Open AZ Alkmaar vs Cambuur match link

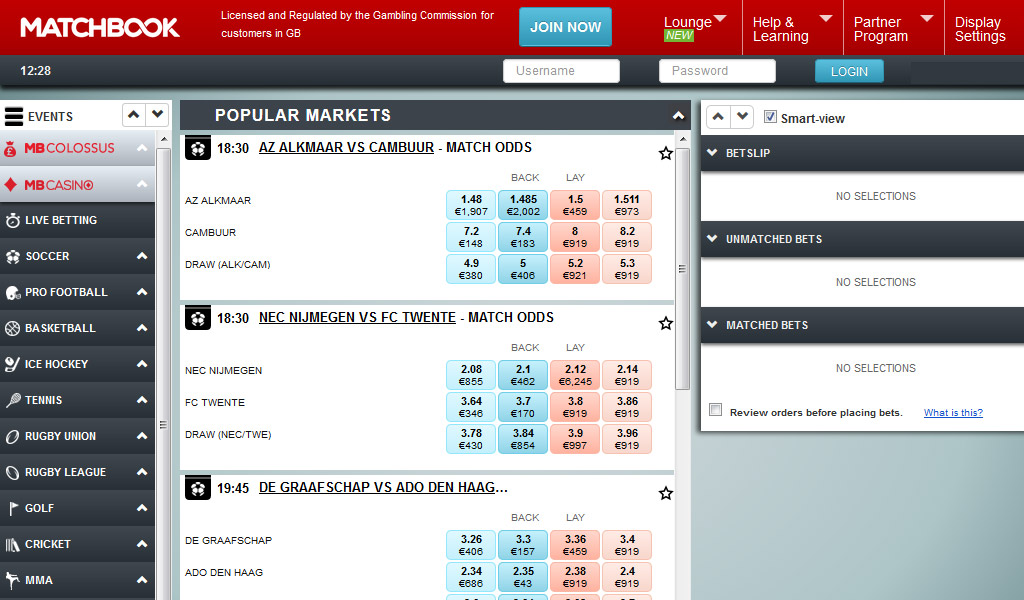pyautogui.click(x=346, y=148)
